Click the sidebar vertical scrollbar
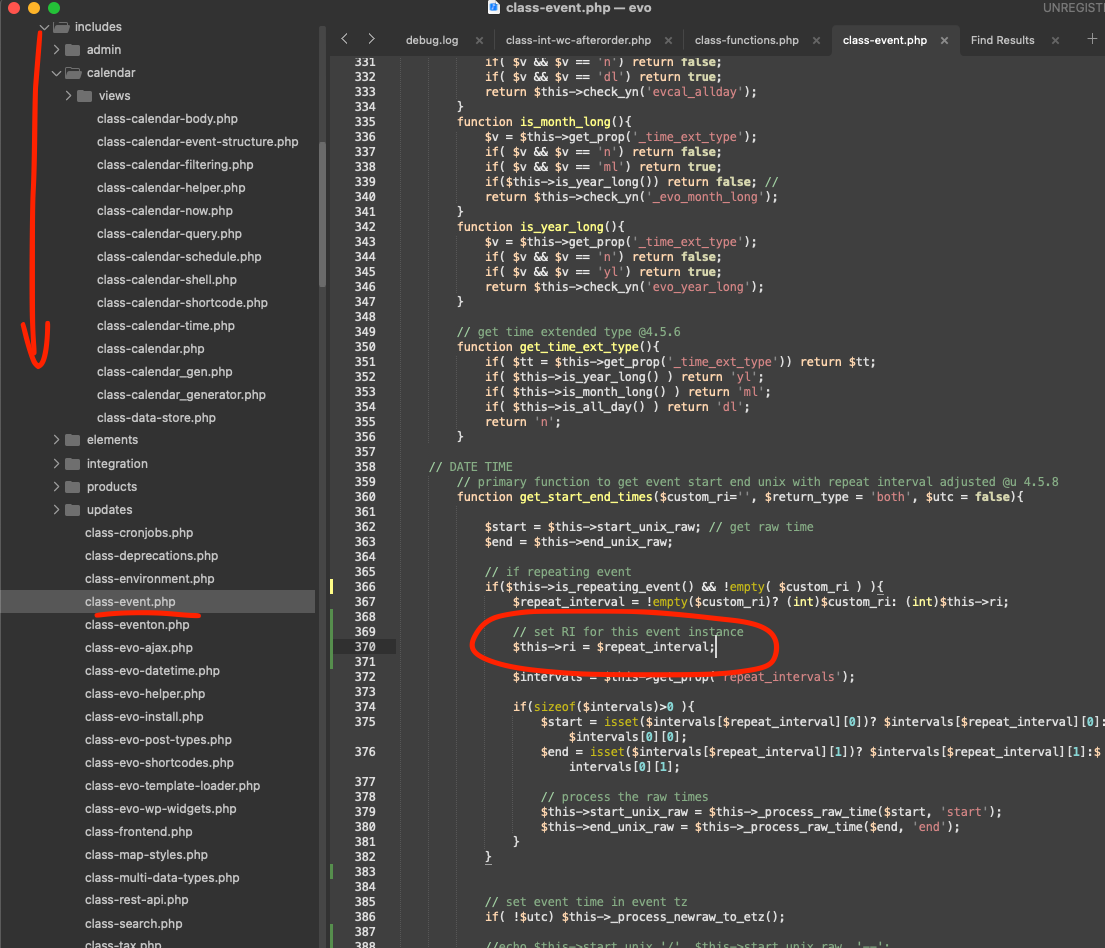Image resolution: width=1105 pixels, height=948 pixels. pos(323,215)
